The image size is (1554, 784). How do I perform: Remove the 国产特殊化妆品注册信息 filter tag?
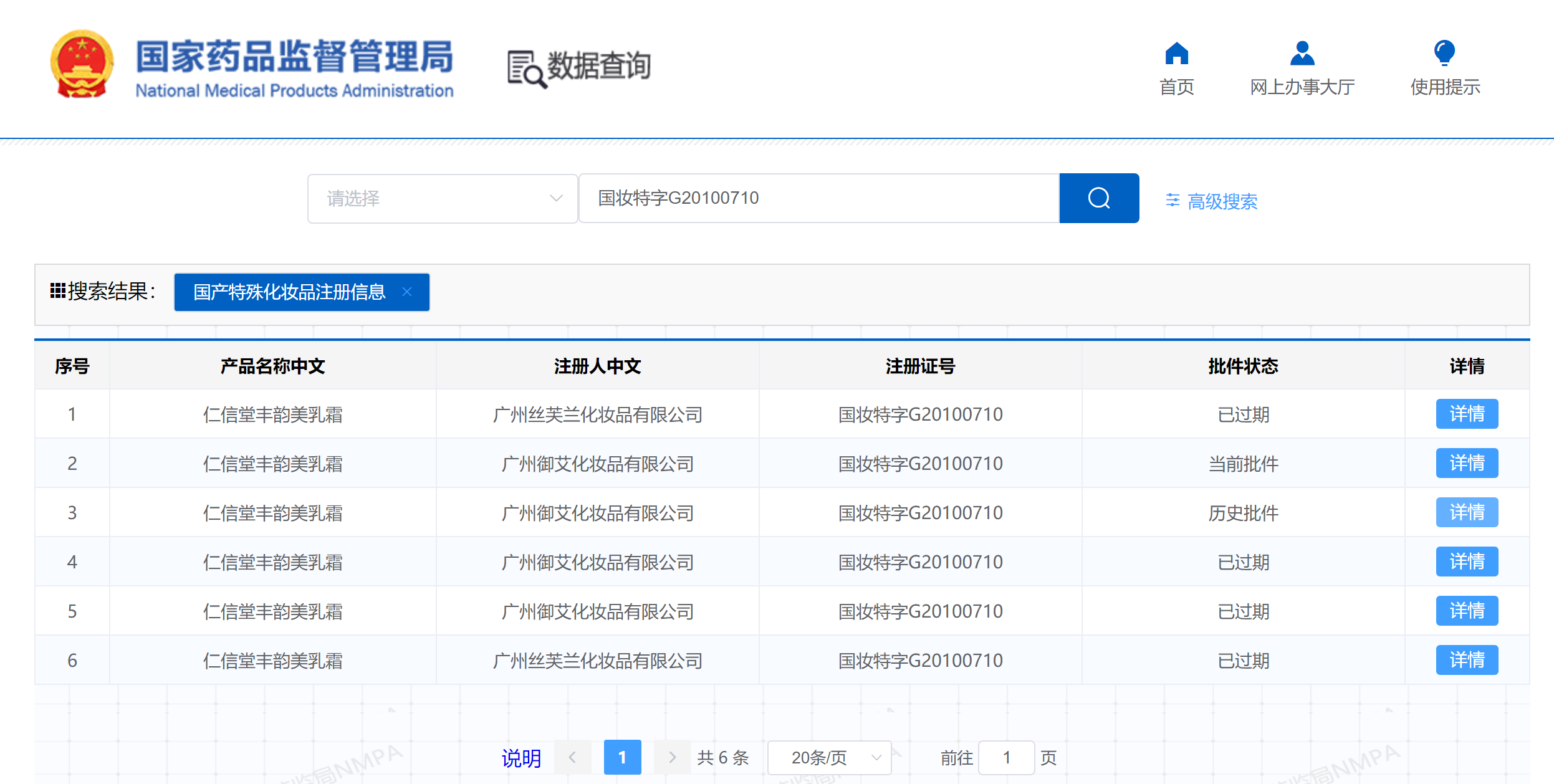coord(407,292)
